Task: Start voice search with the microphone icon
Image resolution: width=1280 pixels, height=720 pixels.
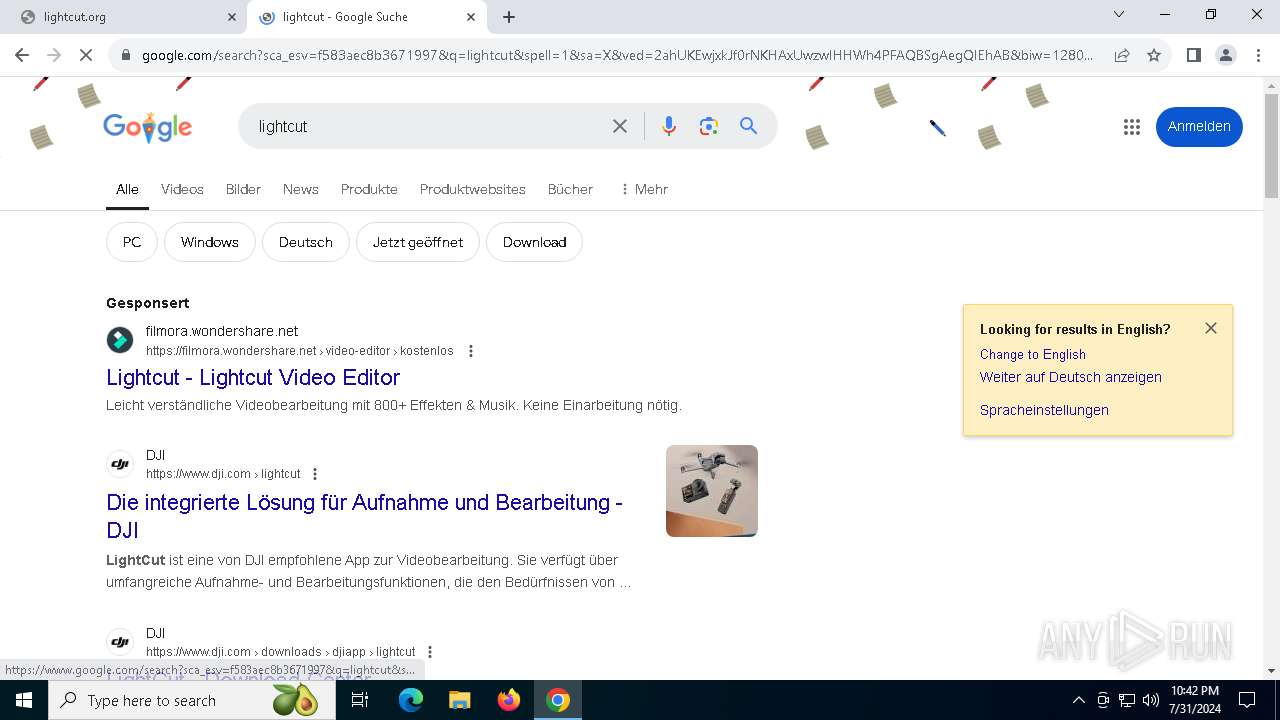Action: point(669,126)
